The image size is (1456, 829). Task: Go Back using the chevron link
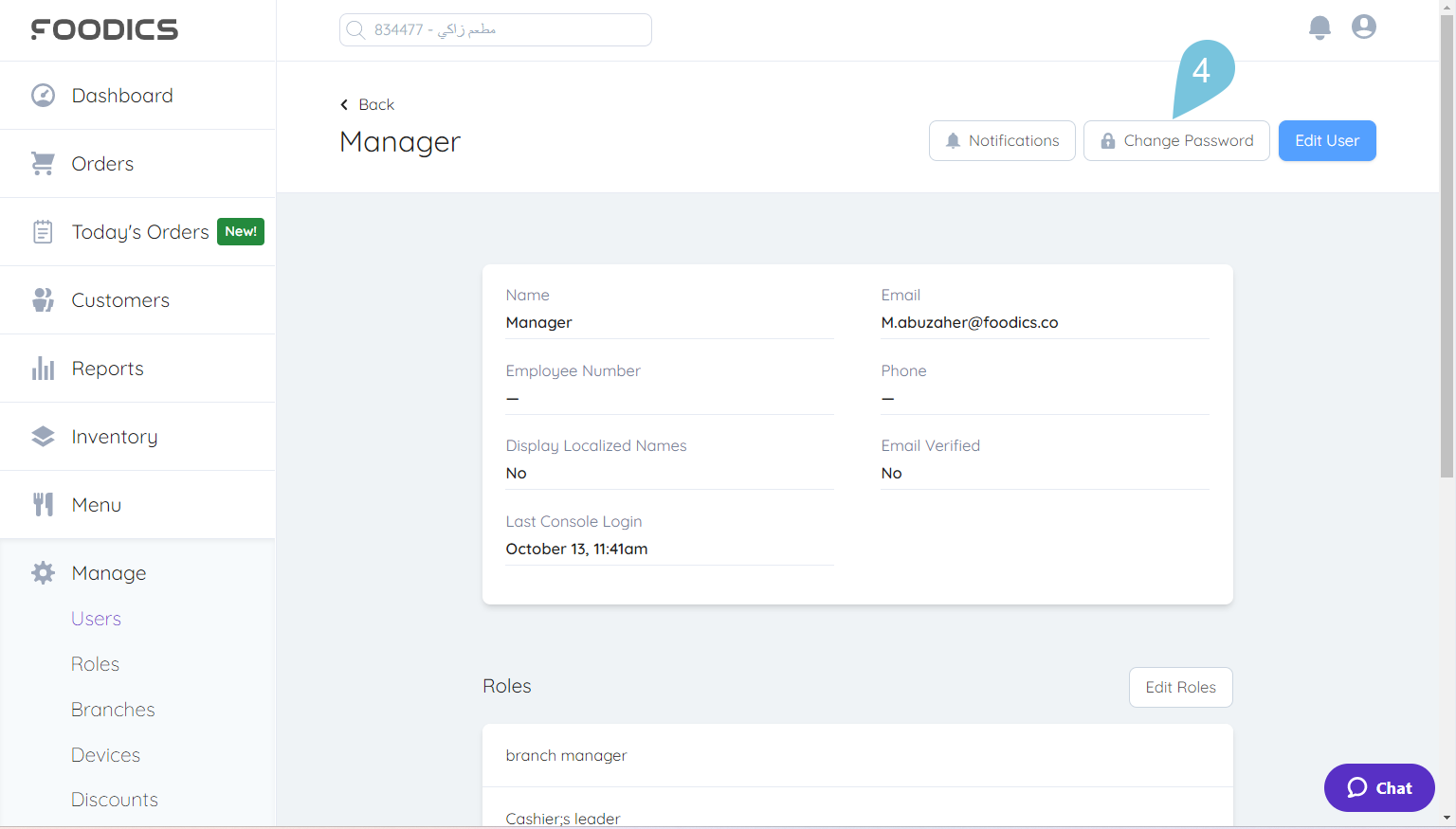367,104
